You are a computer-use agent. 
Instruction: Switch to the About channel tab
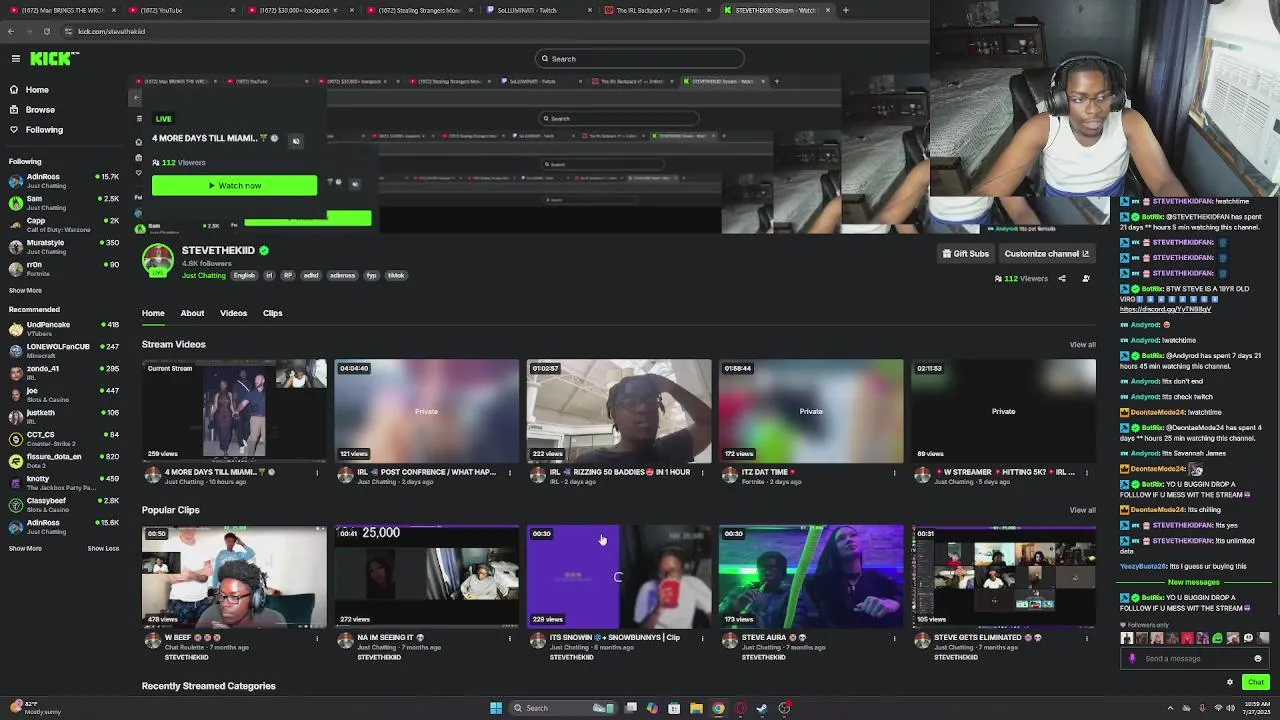[x=192, y=313]
